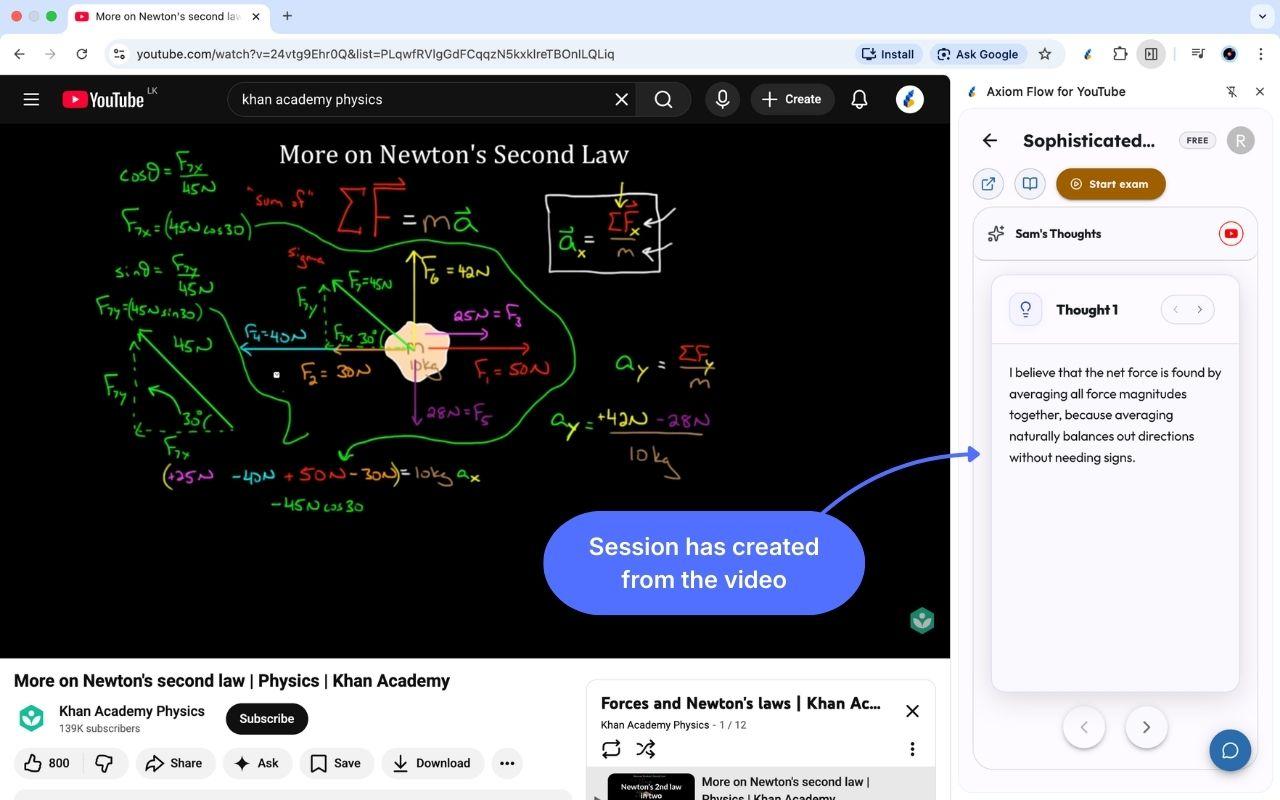This screenshot has height=800, width=1280.
Task: Open session in new tab from Axiom Flow
Action: 987,184
